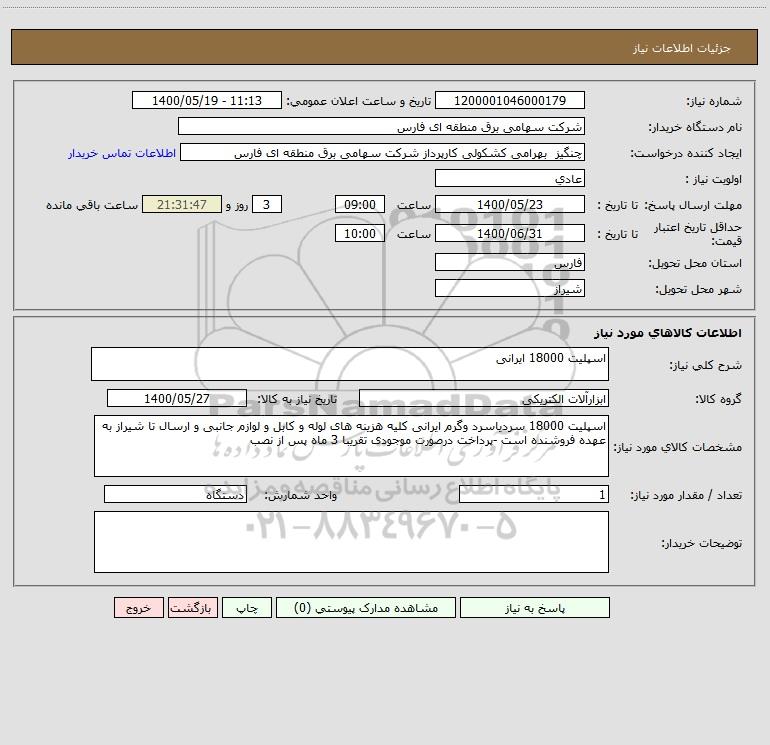Click the بازگشت back button
Image resolution: width=770 pixels, height=745 pixels.
[192, 607]
